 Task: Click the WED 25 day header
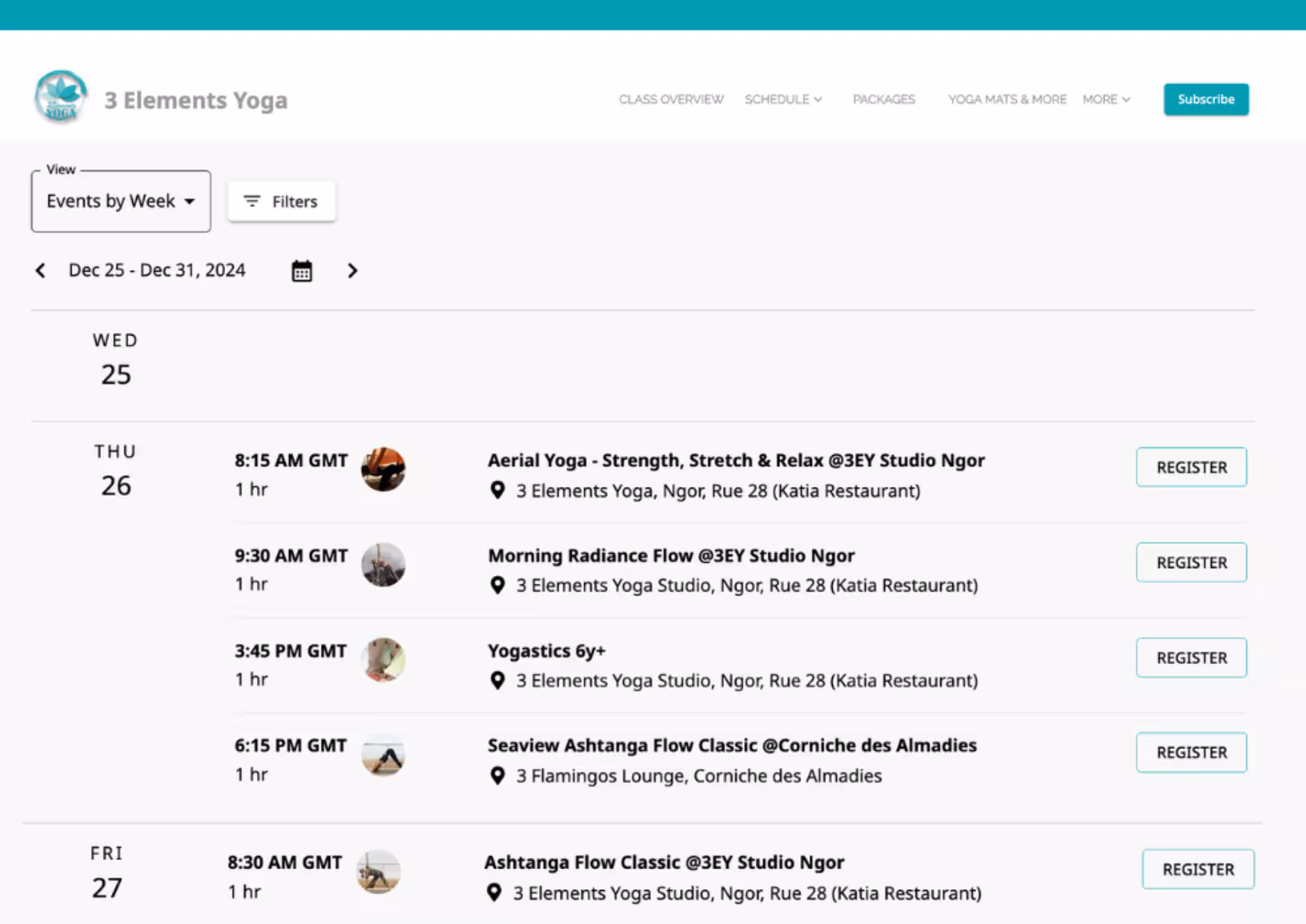pyautogui.click(x=116, y=359)
